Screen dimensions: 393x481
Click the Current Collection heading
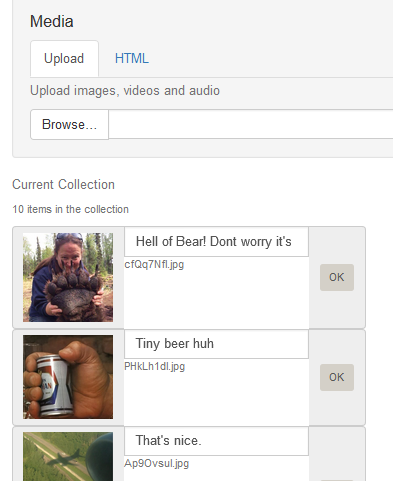click(x=63, y=184)
